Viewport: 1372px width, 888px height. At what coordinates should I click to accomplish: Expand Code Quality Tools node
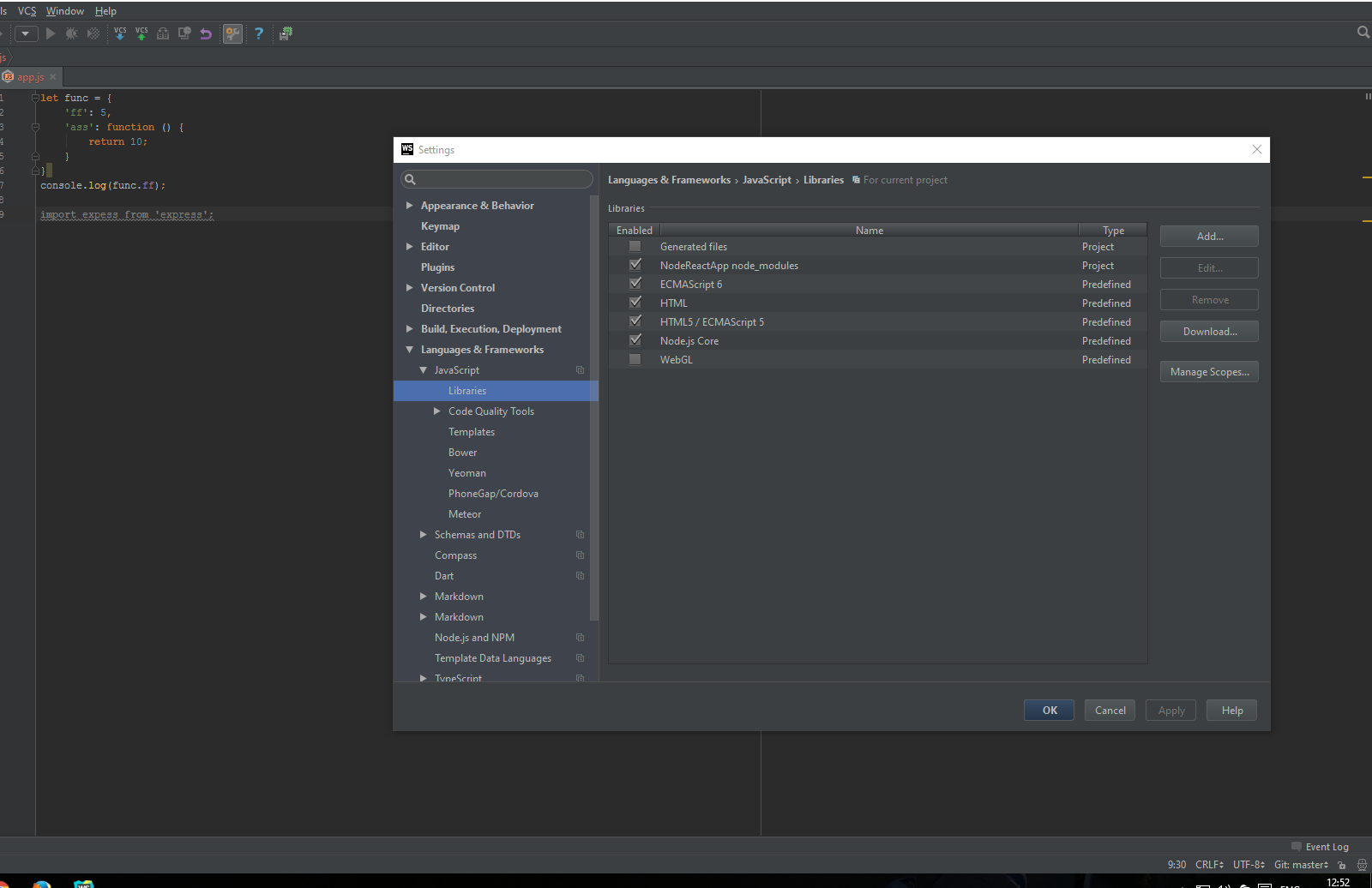437,411
